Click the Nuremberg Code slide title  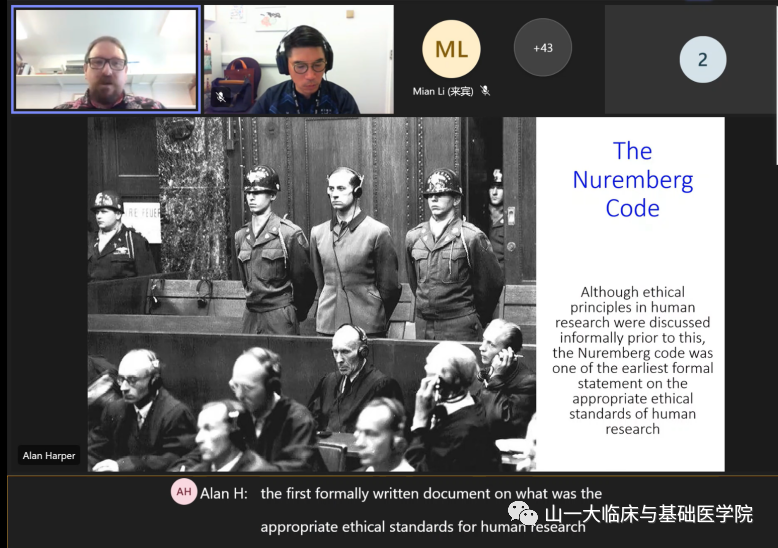[632, 179]
